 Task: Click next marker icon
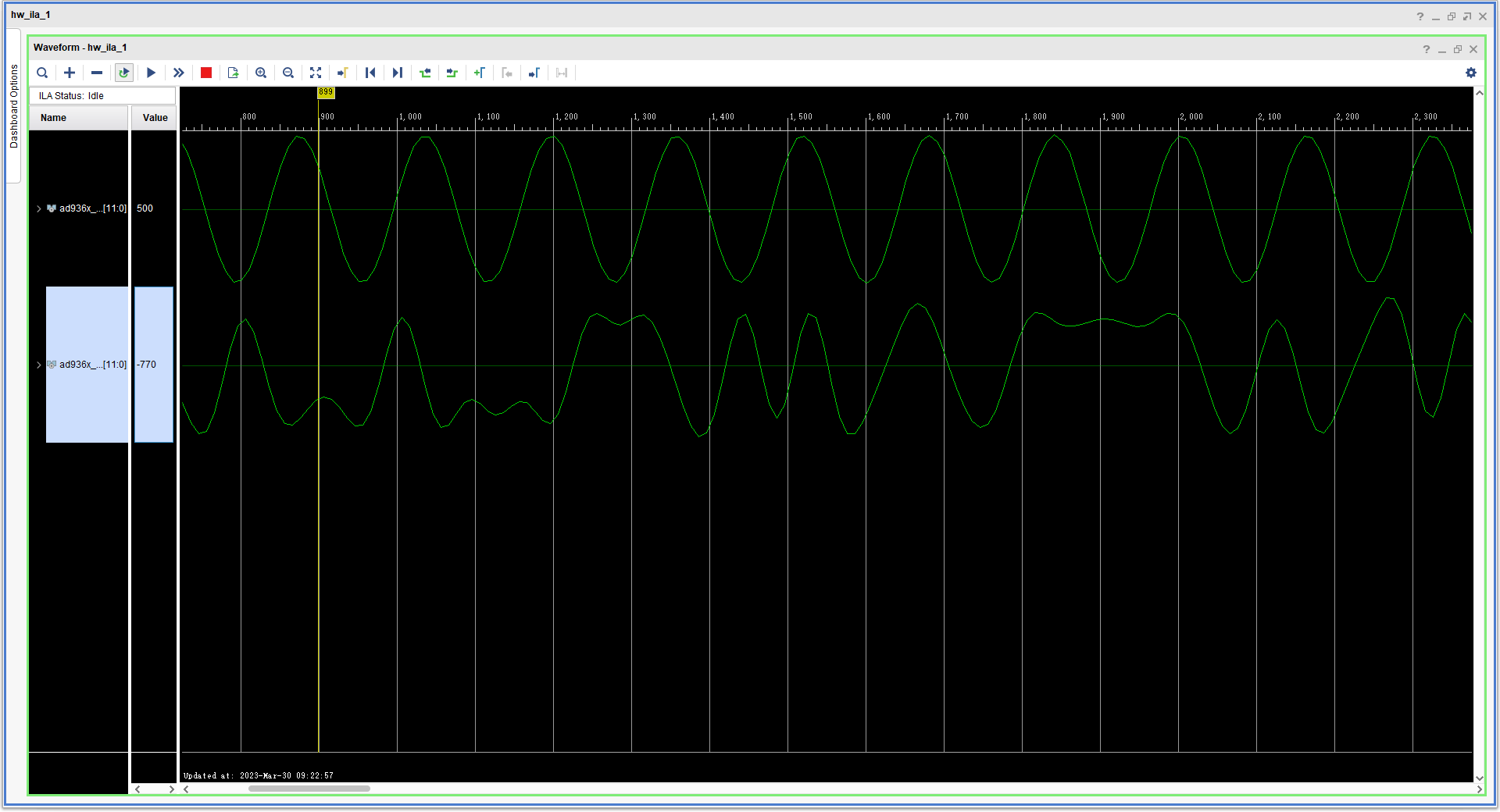pyautogui.click(x=534, y=73)
